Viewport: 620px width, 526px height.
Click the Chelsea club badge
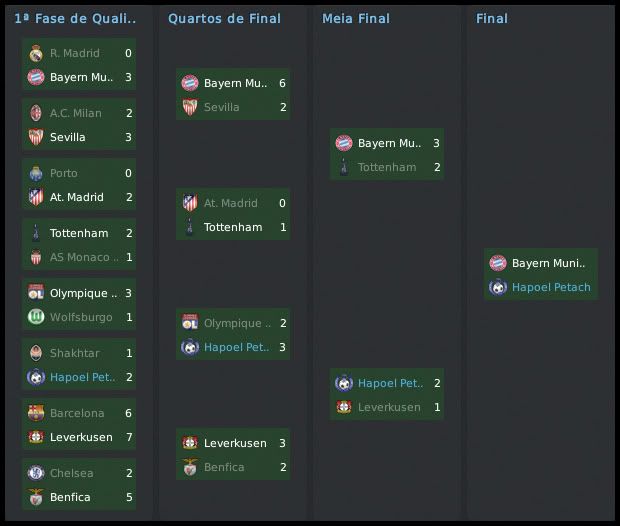click(35, 473)
